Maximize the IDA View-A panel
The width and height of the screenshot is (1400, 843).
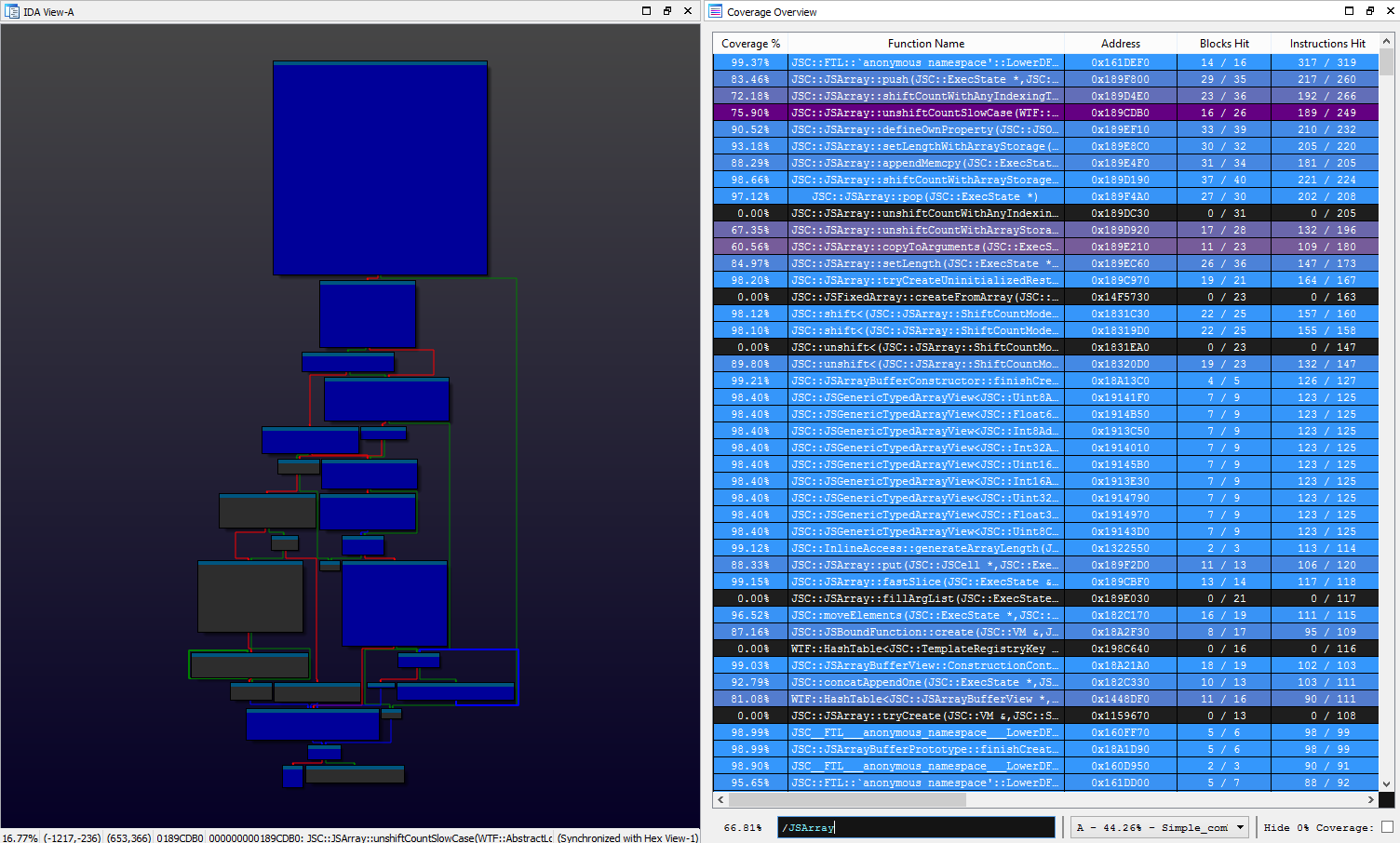pos(647,11)
